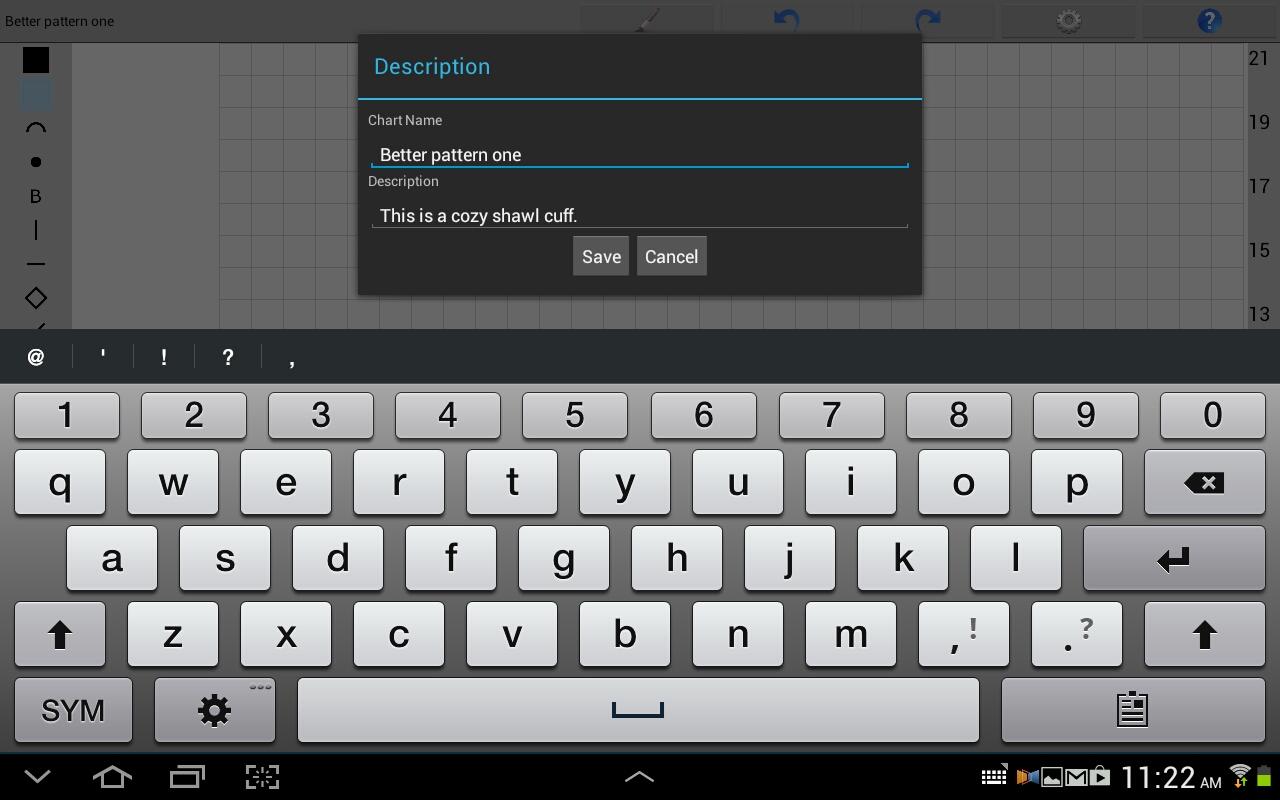Viewport: 1280px width, 800px height.
Task: Choose the horizontal line stitch symbol
Action: [36, 264]
